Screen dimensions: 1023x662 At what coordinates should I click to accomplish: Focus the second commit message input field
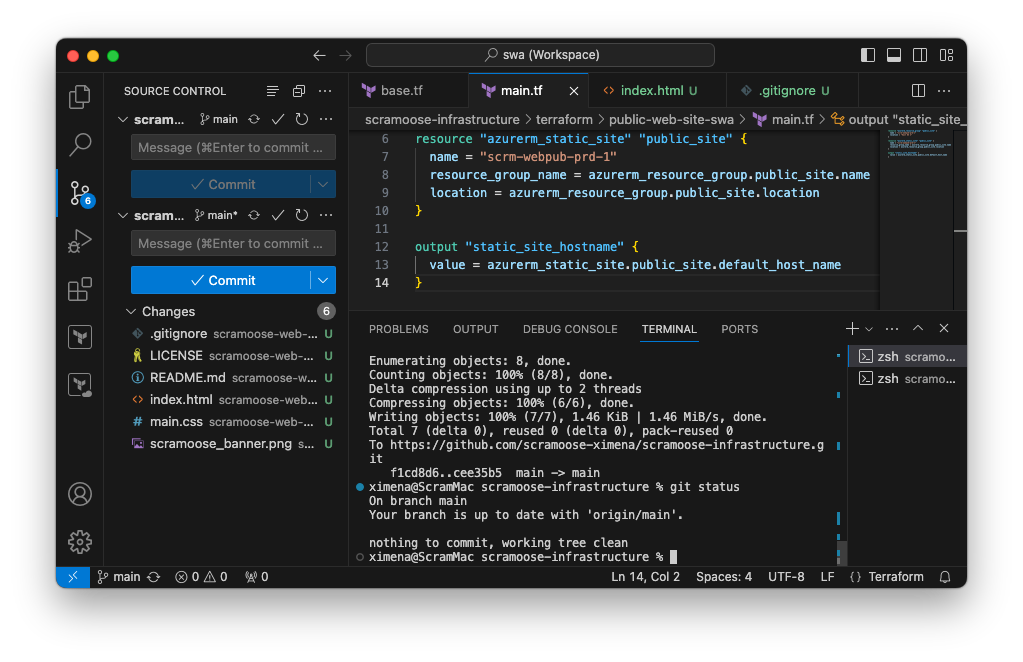[234, 243]
